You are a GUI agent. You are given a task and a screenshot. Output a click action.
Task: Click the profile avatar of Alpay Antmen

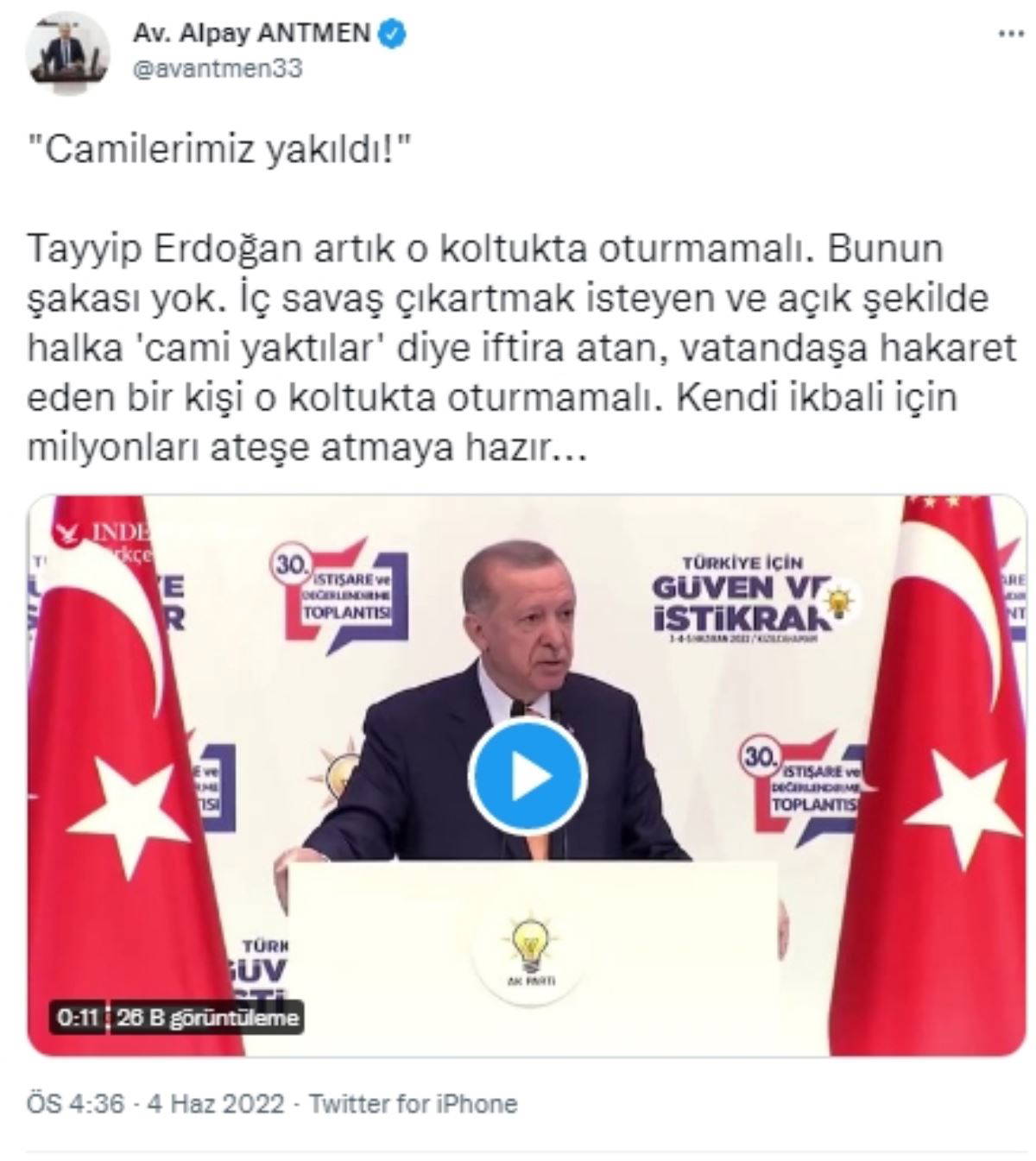click(x=67, y=53)
